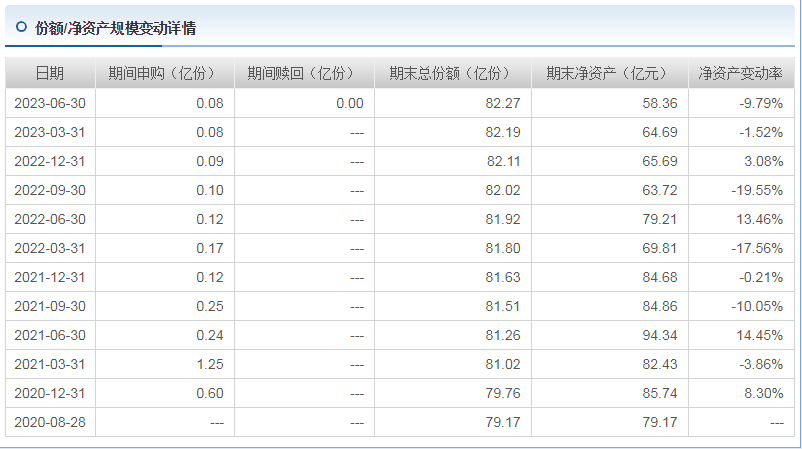Click net assets value 63.72

click(660, 190)
